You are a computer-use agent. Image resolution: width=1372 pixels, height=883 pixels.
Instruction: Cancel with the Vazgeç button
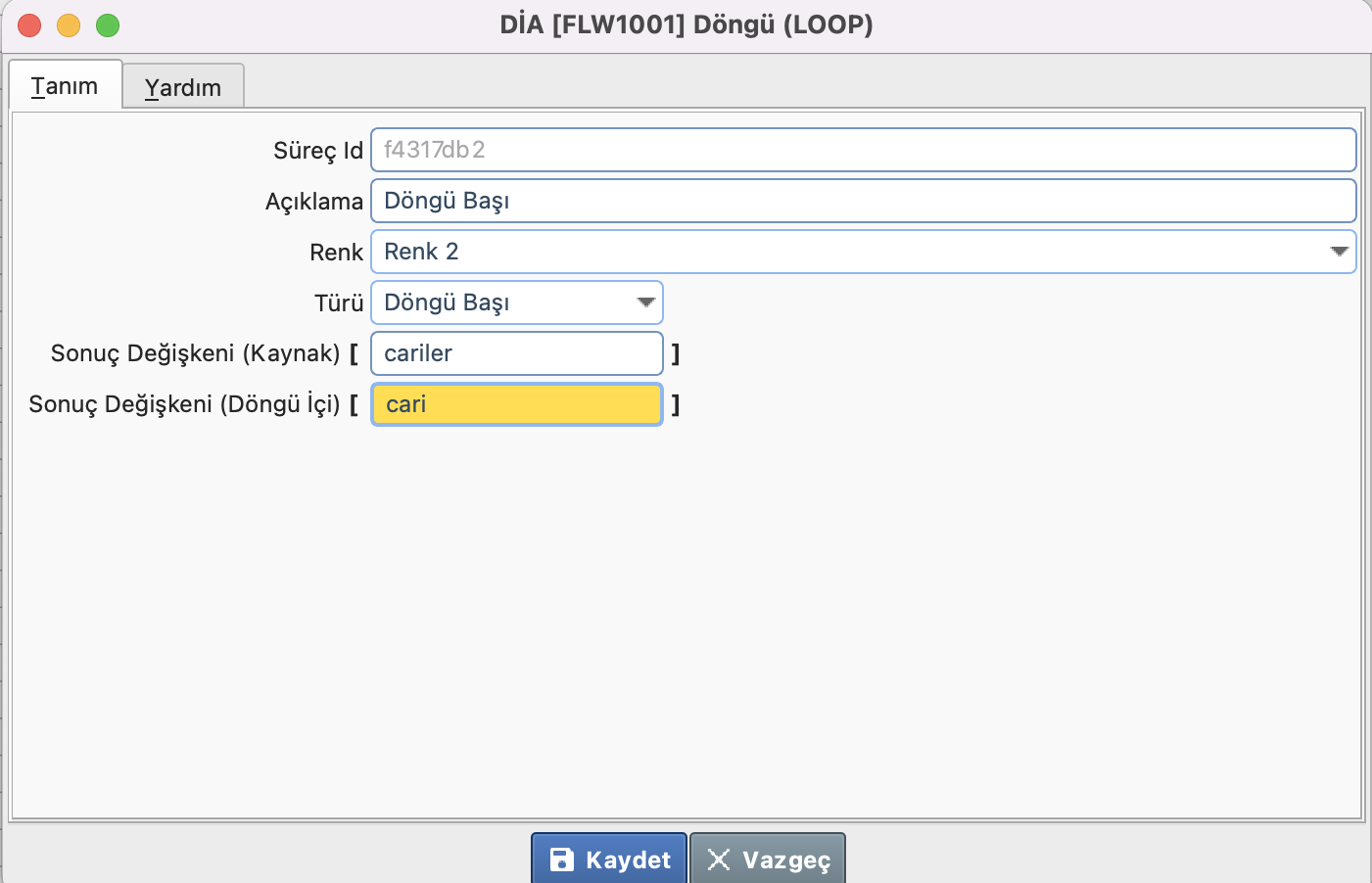tap(768, 860)
